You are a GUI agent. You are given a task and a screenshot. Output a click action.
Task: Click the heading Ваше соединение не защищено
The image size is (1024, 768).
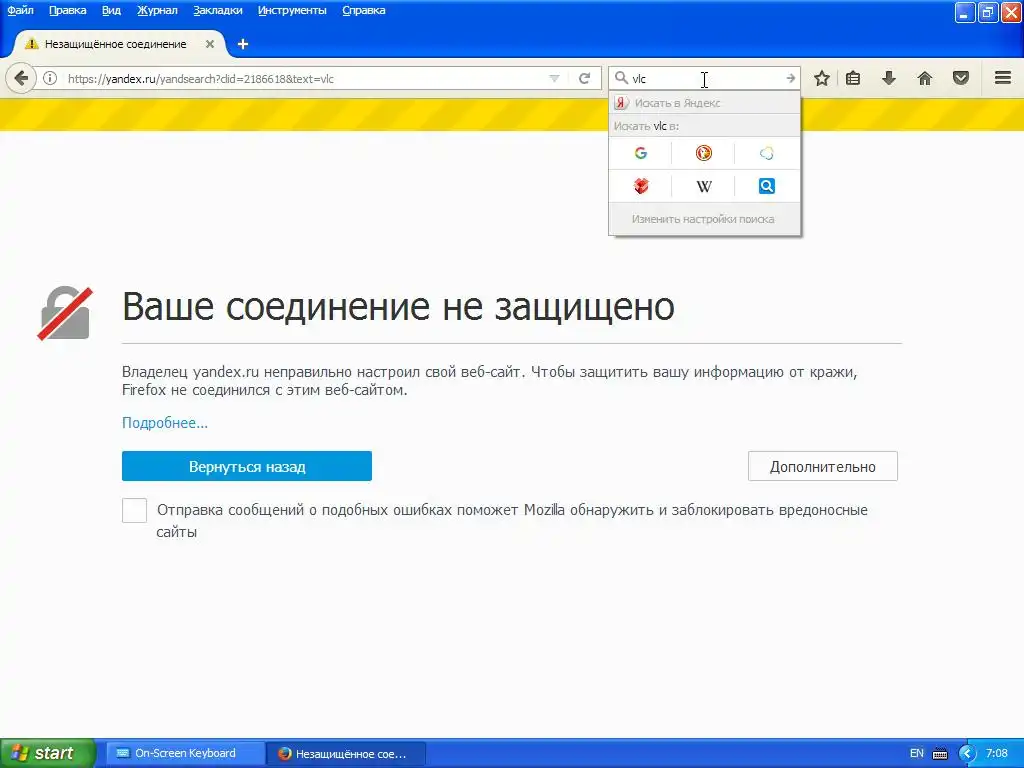coord(398,306)
